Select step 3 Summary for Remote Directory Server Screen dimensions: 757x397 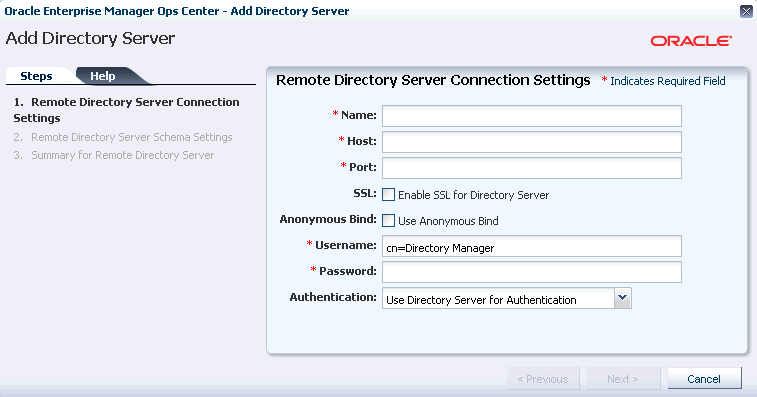click(113, 155)
